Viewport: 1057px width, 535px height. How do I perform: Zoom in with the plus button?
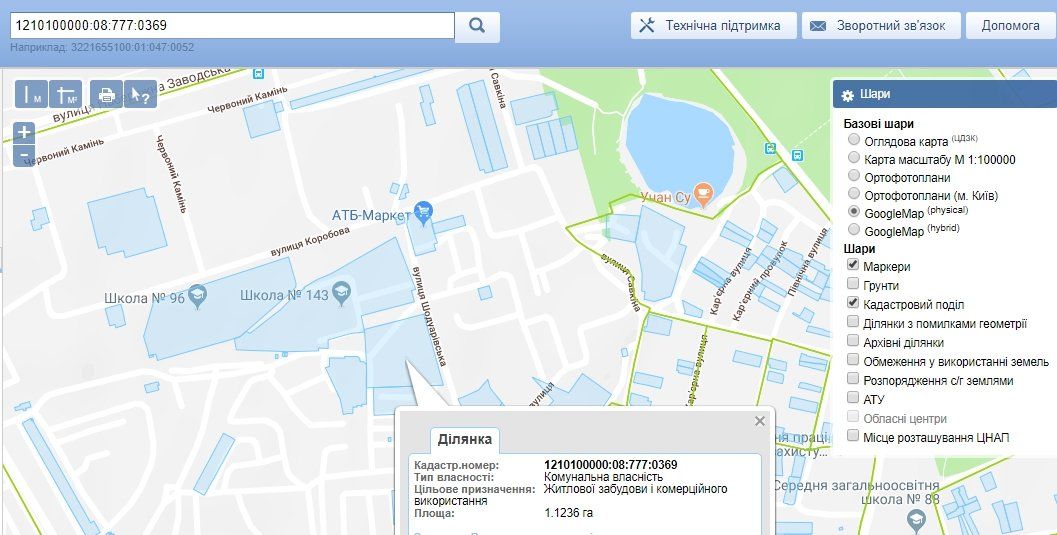point(24,132)
